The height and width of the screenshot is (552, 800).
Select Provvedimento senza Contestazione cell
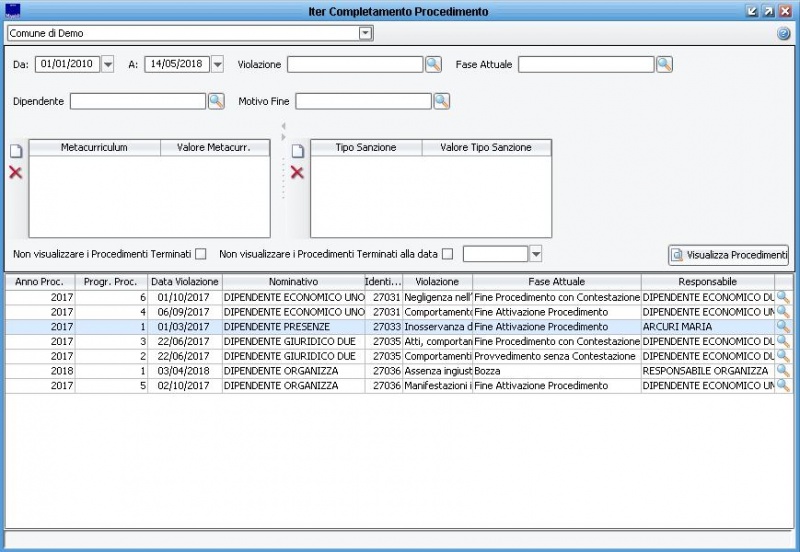coord(557,356)
